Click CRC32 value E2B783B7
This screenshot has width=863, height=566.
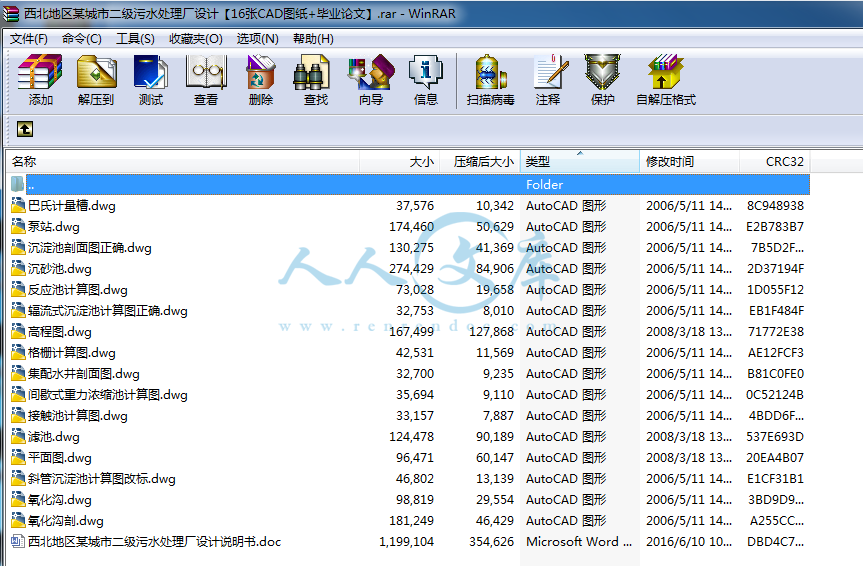coord(775,226)
